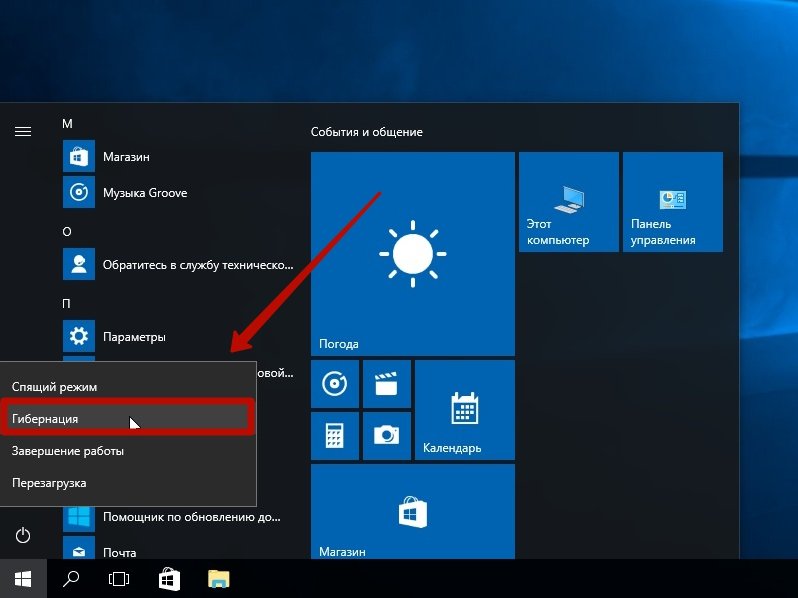Open the Панель управления tile
The width and height of the screenshot is (798, 598).
672,203
